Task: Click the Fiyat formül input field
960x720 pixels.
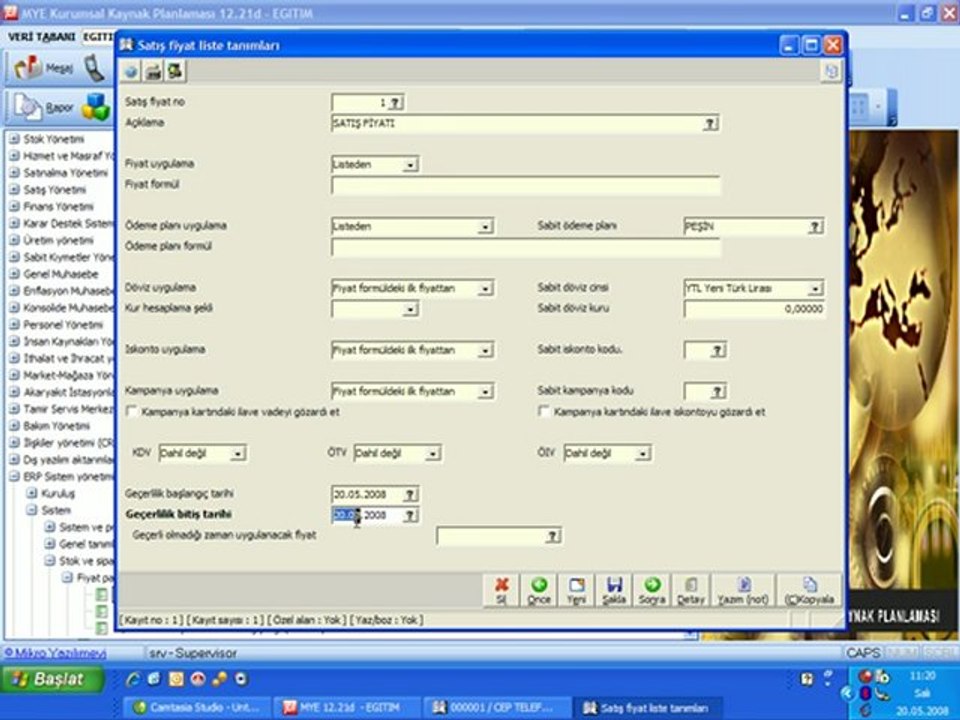Action: point(525,186)
